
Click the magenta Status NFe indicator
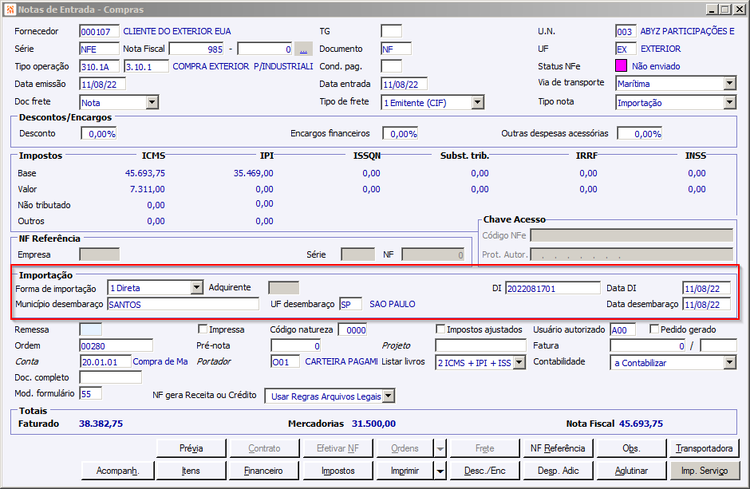tap(622, 66)
